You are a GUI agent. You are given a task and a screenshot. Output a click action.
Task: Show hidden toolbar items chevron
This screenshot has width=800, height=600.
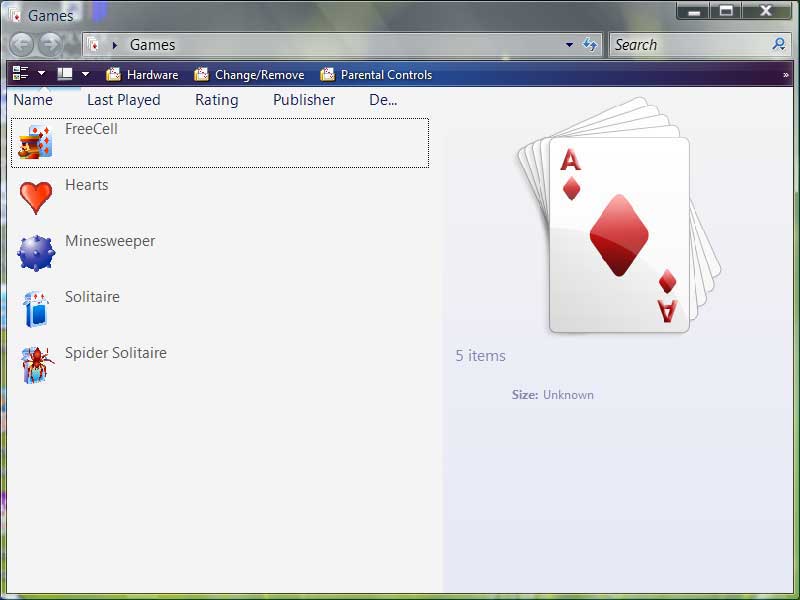[786, 75]
